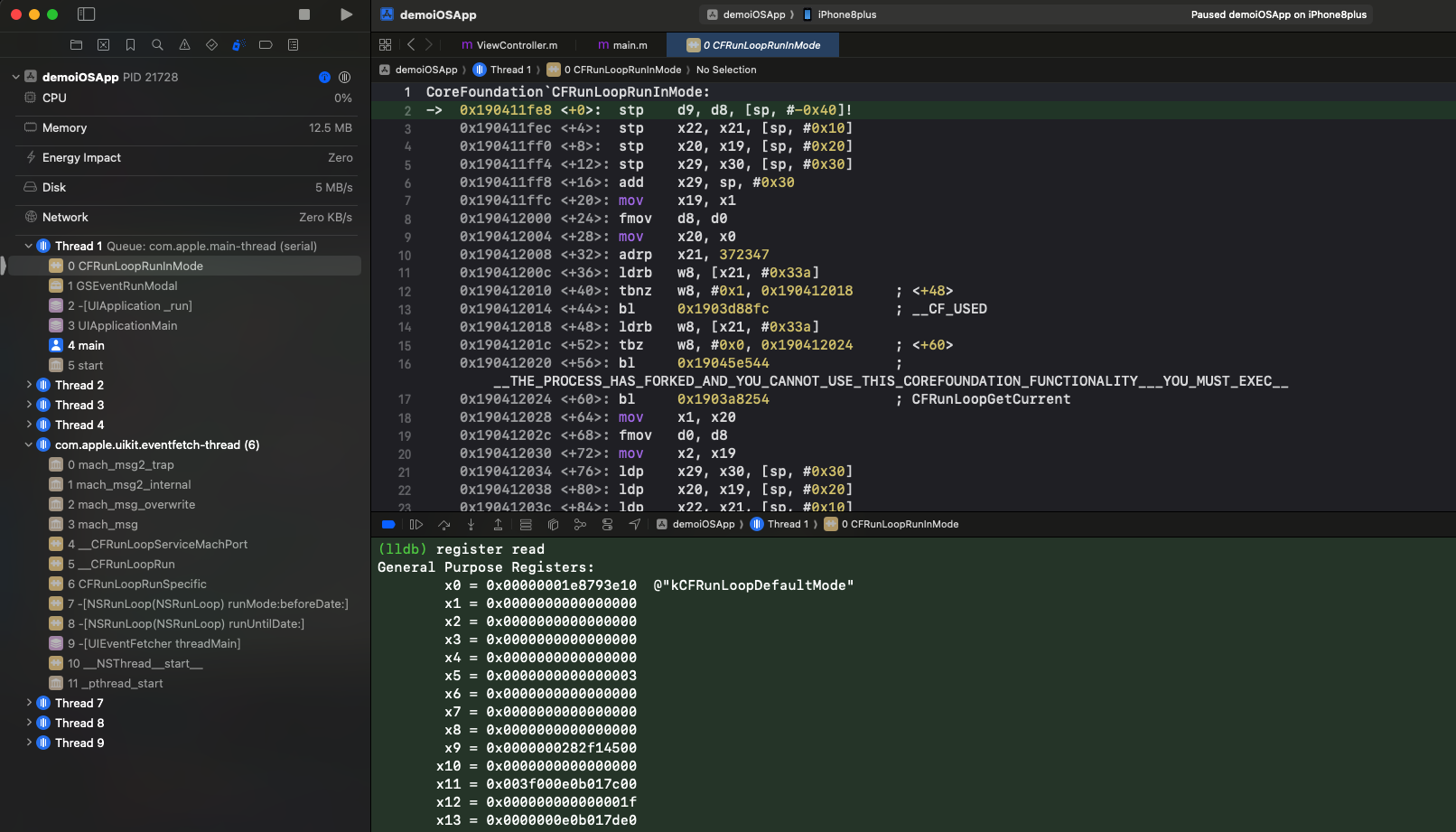This screenshot has width=1456, height=832.
Task: Show the Energy Impact gauge
Action: 188,157
